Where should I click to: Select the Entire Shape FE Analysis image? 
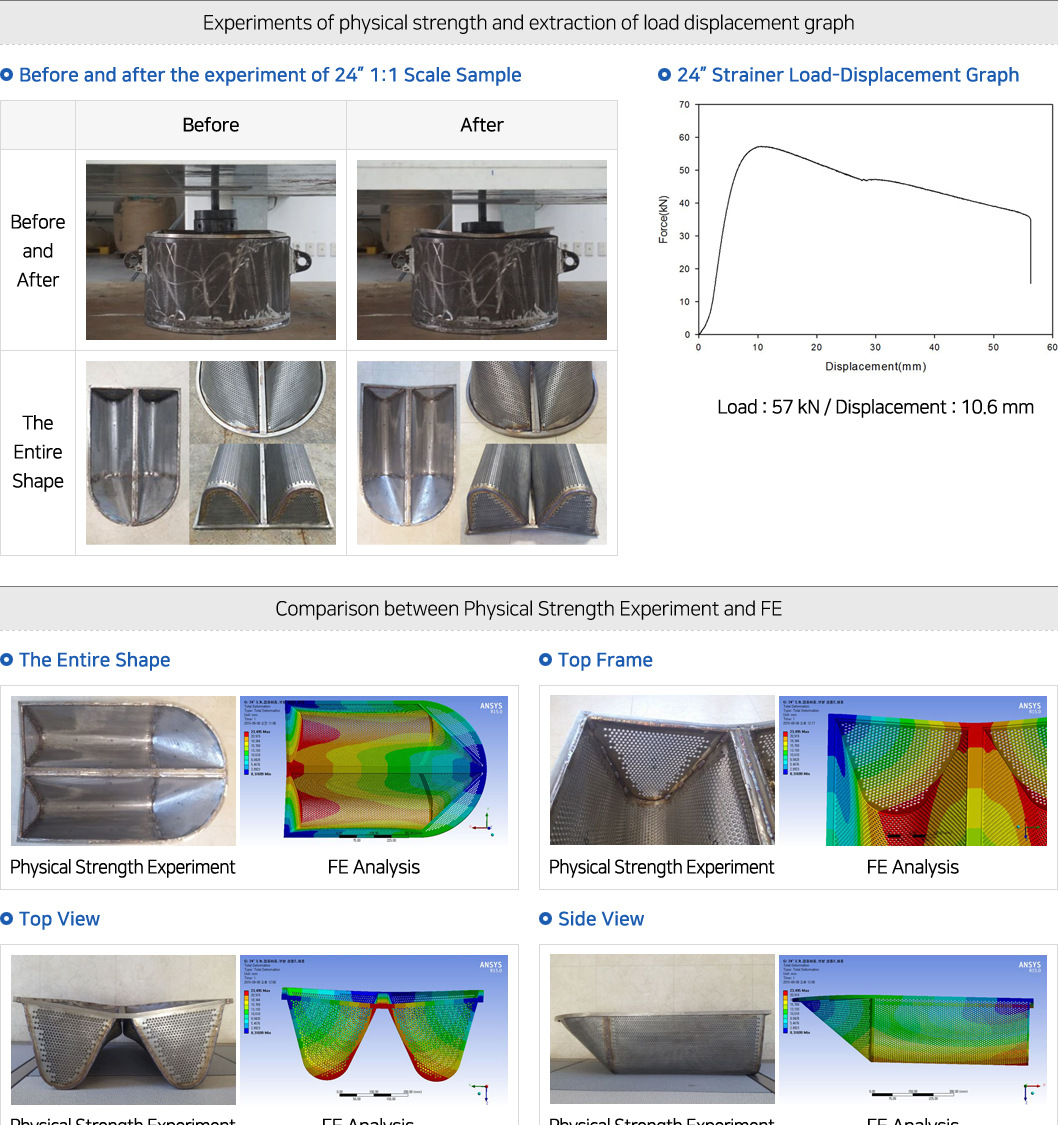coord(374,771)
